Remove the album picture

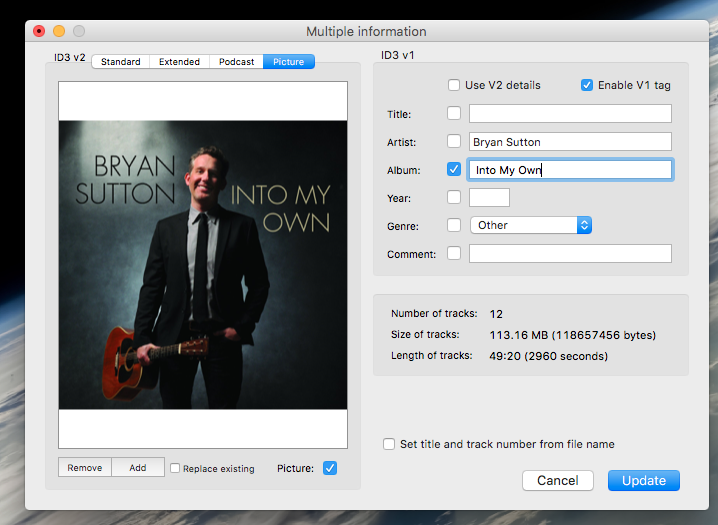click(85, 467)
